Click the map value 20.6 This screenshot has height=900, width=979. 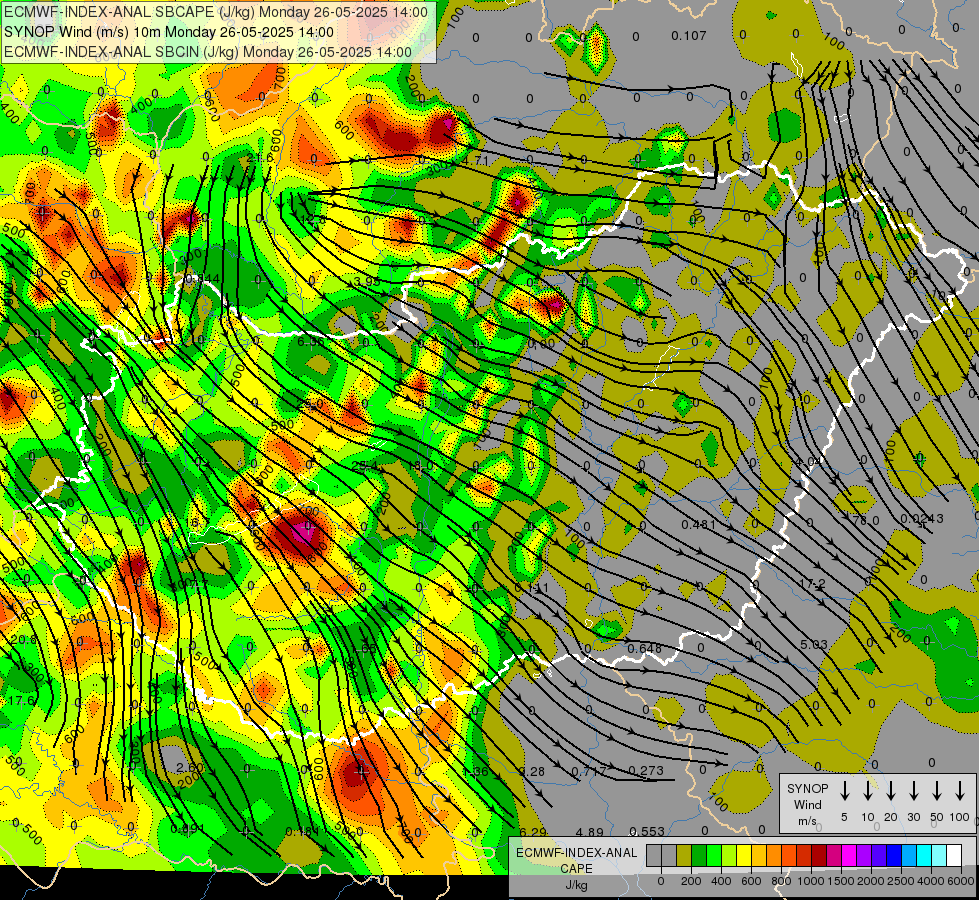coord(24,640)
